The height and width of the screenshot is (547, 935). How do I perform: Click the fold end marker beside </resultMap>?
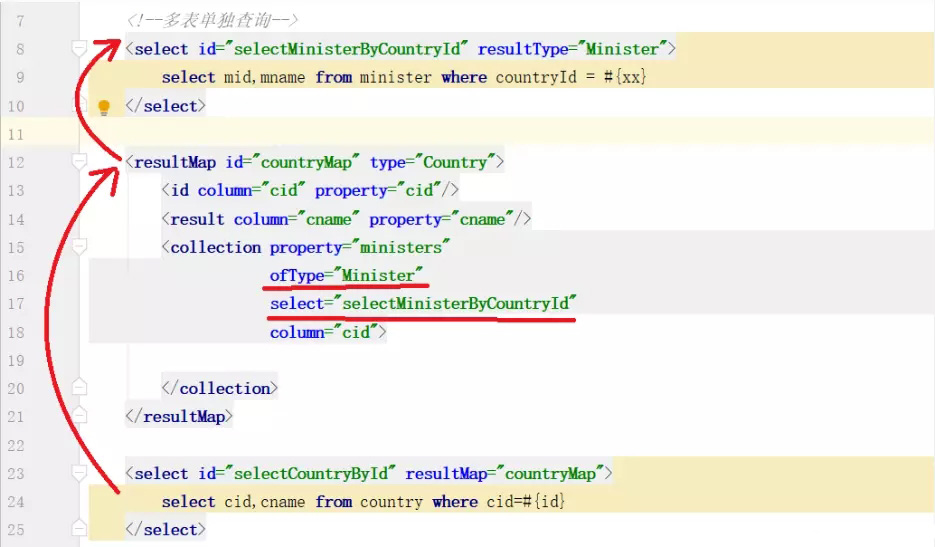[79, 415]
